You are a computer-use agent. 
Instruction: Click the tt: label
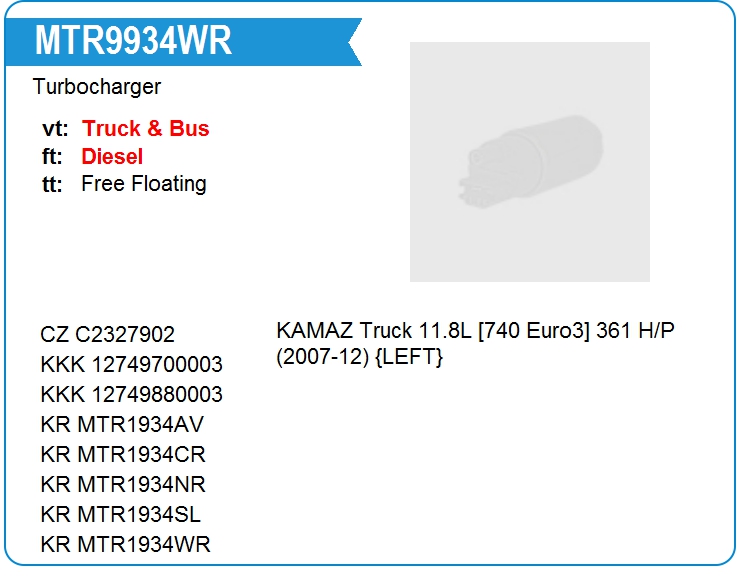(53, 184)
